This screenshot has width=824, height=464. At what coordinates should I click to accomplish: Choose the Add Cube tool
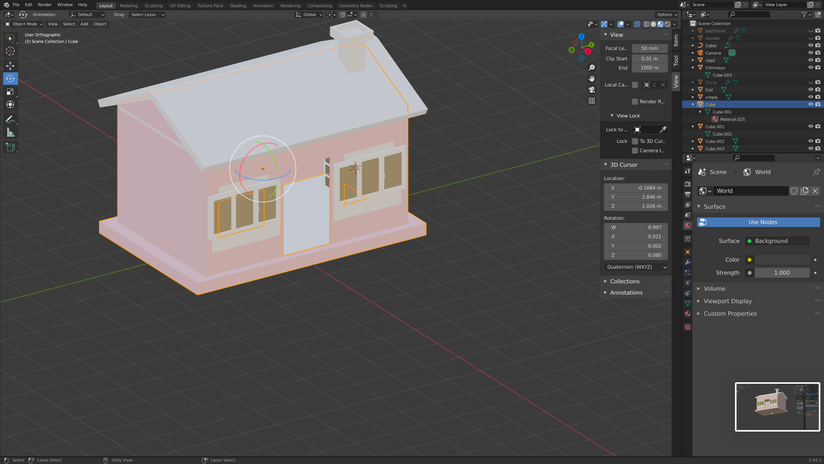(10, 148)
